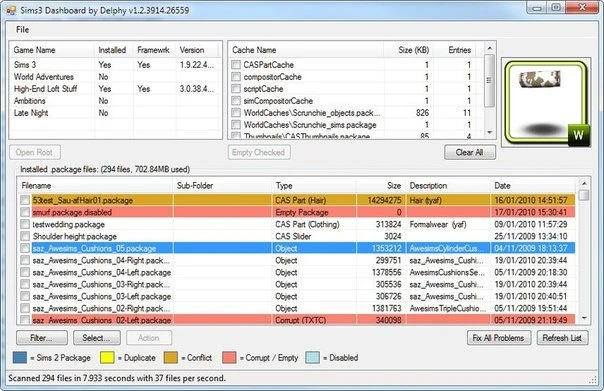Click the Sims3 Dashboard title bar icon
The height and width of the screenshot is (391, 604).
tap(11, 10)
